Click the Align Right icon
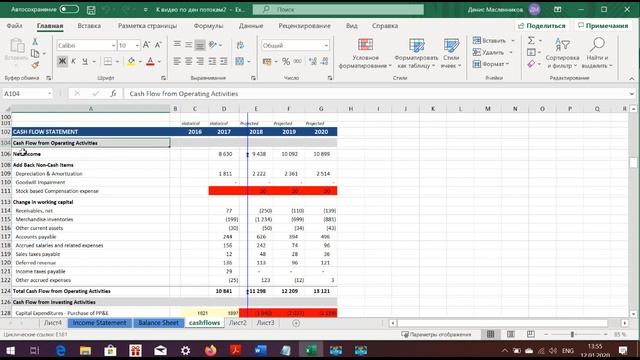This screenshot has height=360, width=640. [x=200, y=61]
